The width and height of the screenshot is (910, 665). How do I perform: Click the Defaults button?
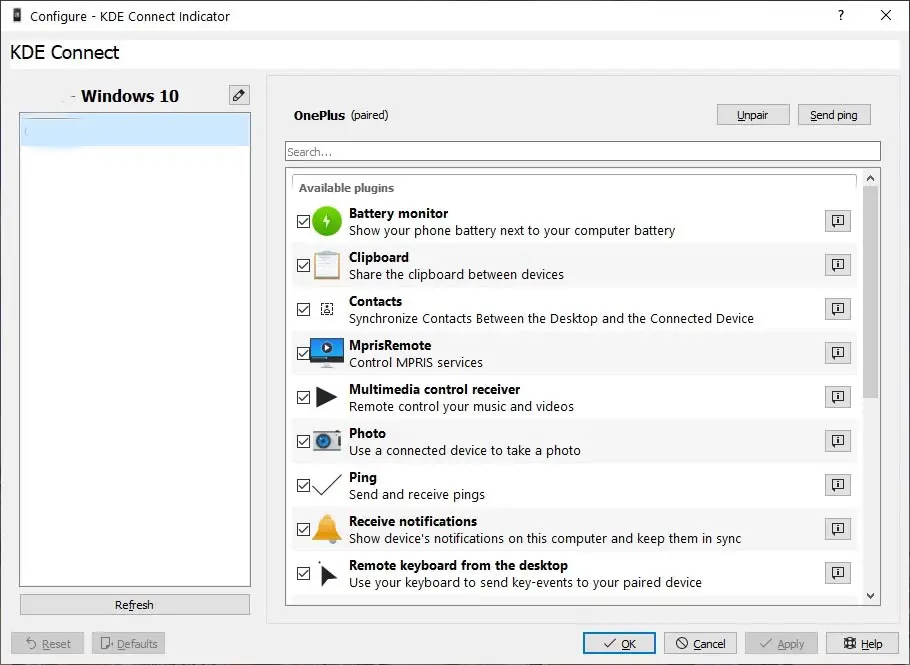point(128,644)
